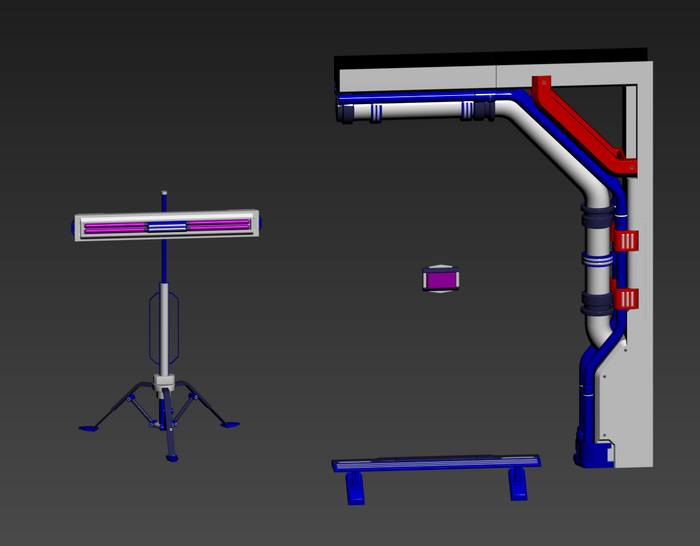
Task: Select the red diagonal support bracket
Action: click(x=583, y=124)
